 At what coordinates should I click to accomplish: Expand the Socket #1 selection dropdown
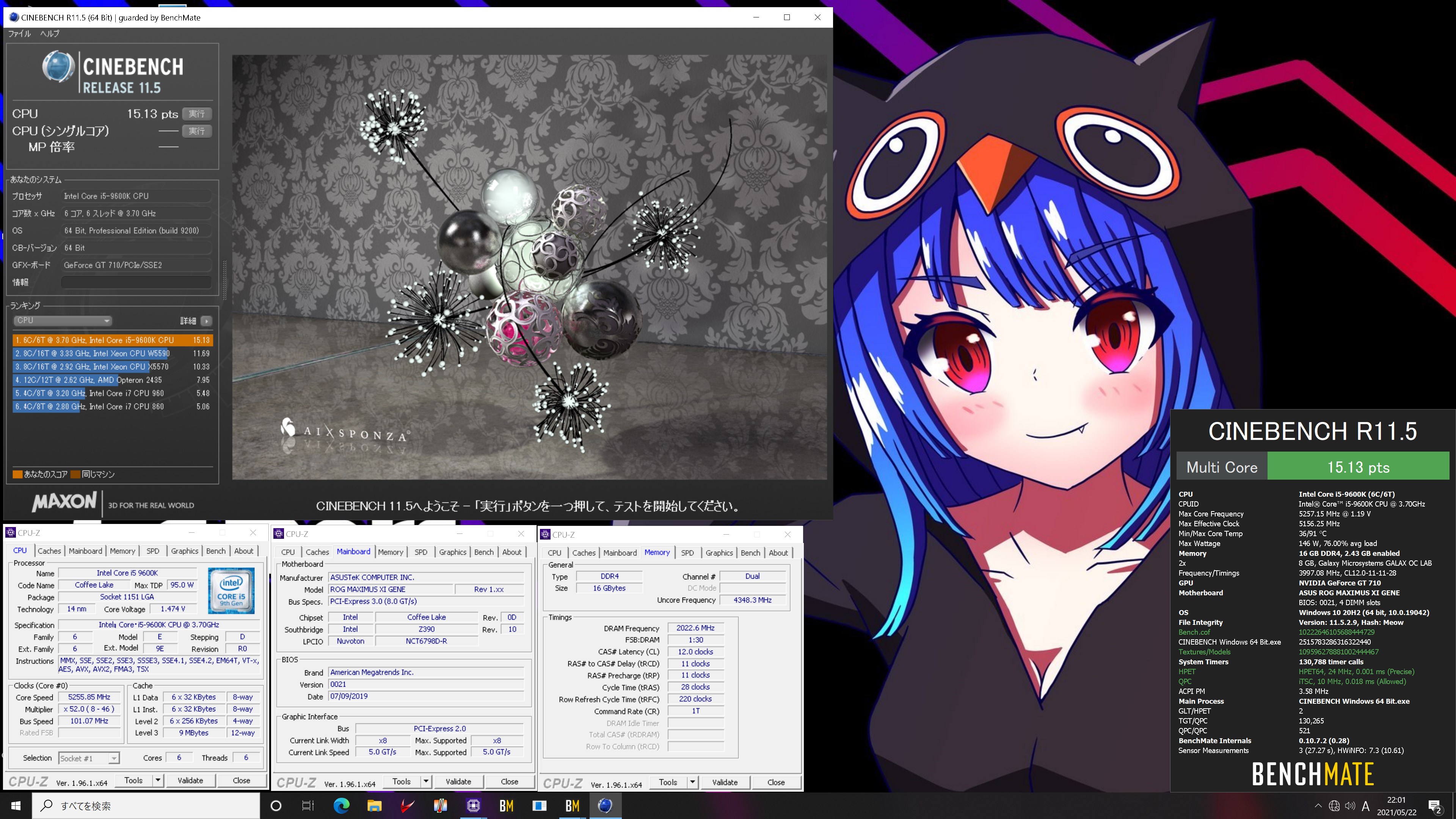(x=89, y=758)
